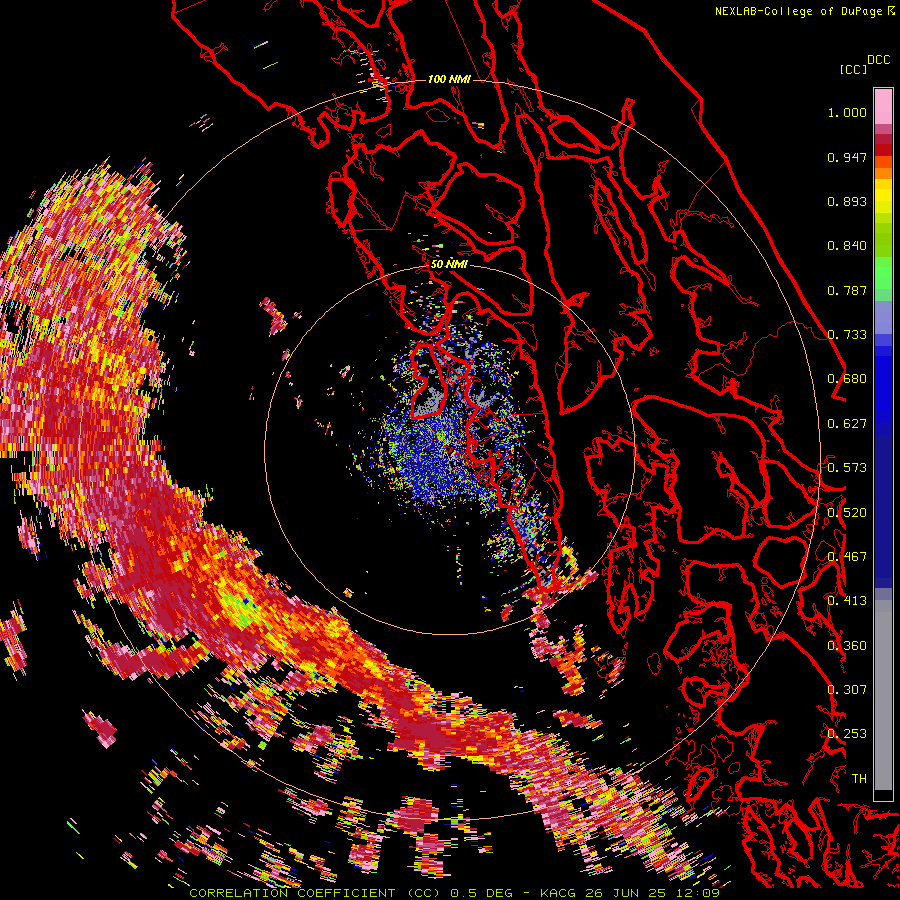Select the 0.947 legend value
This screenshot has width=900, height=900.
point(847,157)
